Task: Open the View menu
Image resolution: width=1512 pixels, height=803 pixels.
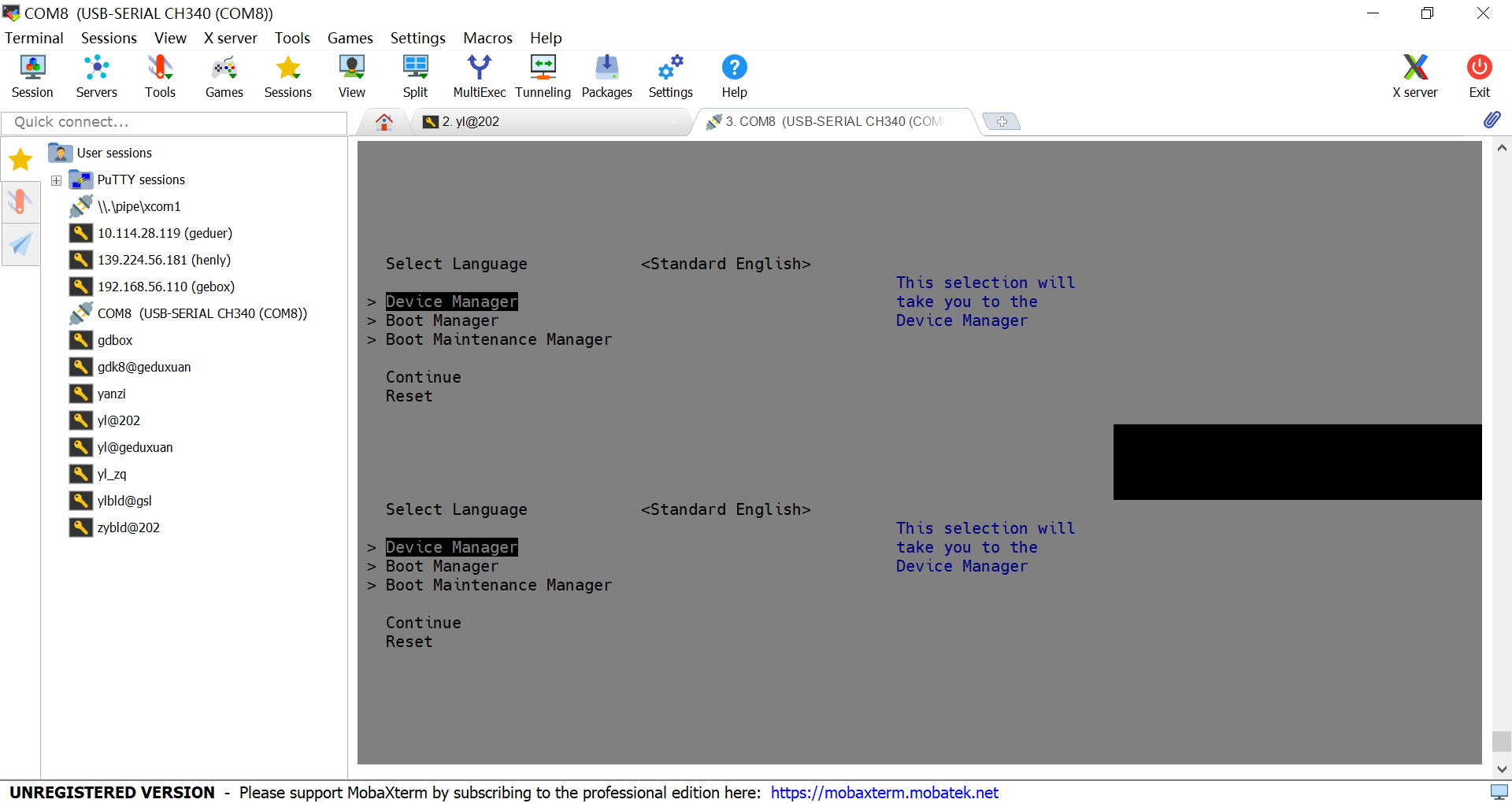Action: 170,38
